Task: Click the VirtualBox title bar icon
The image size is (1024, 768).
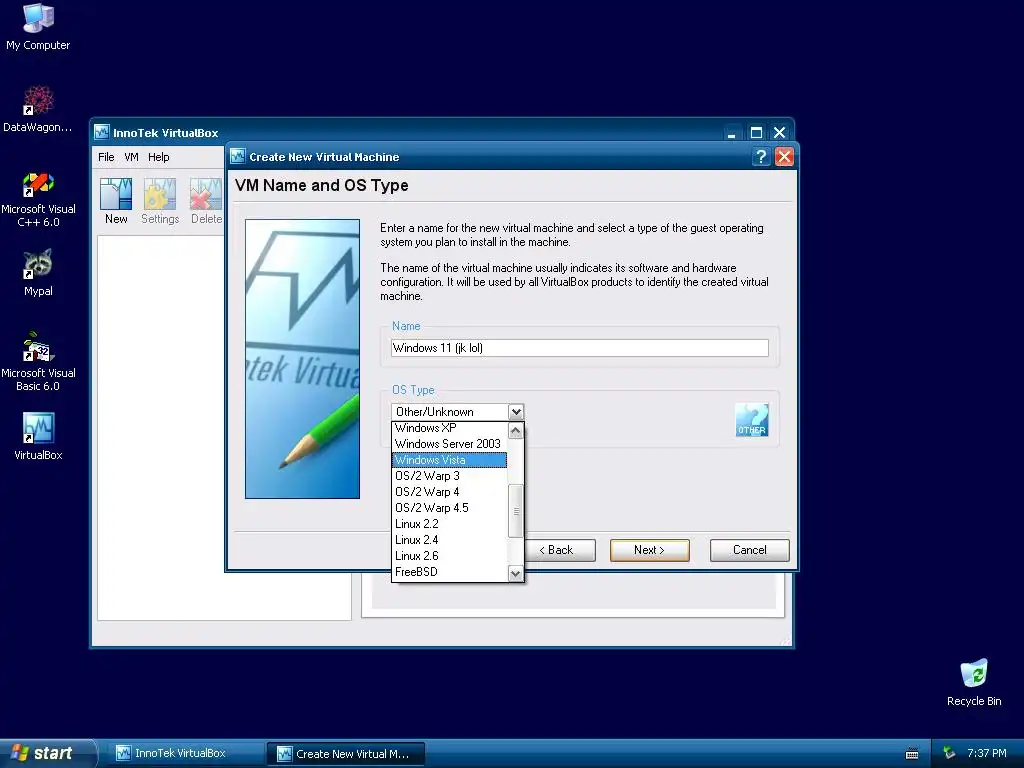Action: coord(101,133)
